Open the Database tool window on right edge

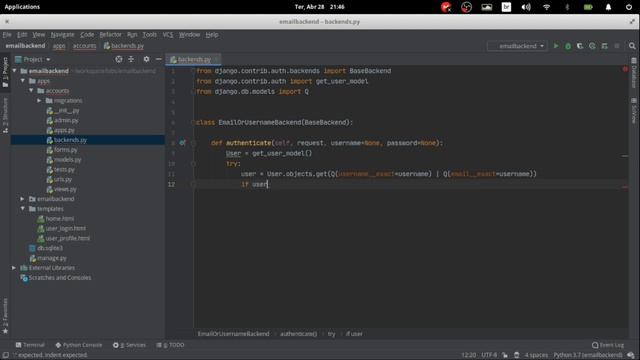point(634,73)
